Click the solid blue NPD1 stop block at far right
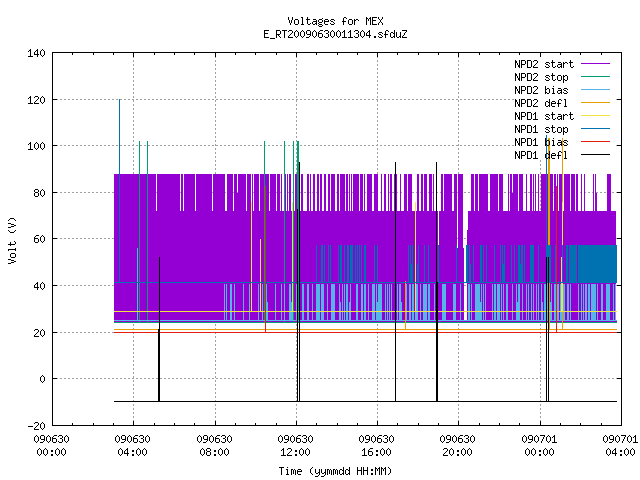Screen dimensions: 640x480 click(597, 264)
